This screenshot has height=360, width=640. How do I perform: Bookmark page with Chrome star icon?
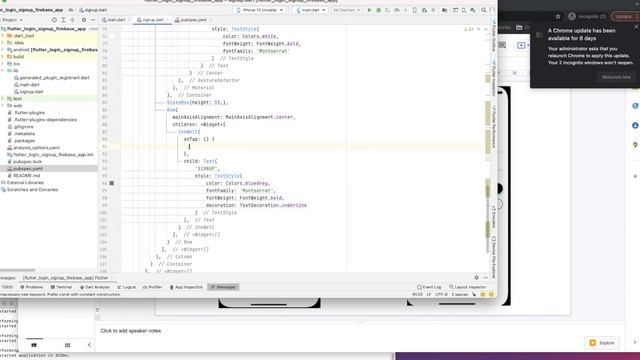(x=558, y=16)
